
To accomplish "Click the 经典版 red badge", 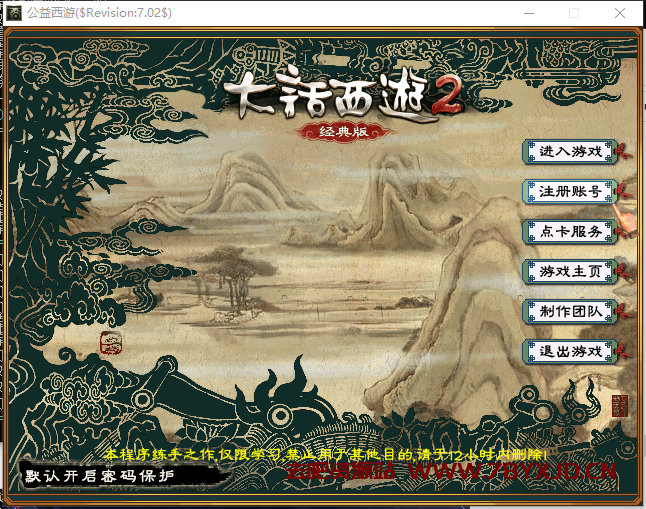I will [x=344, y=132].
